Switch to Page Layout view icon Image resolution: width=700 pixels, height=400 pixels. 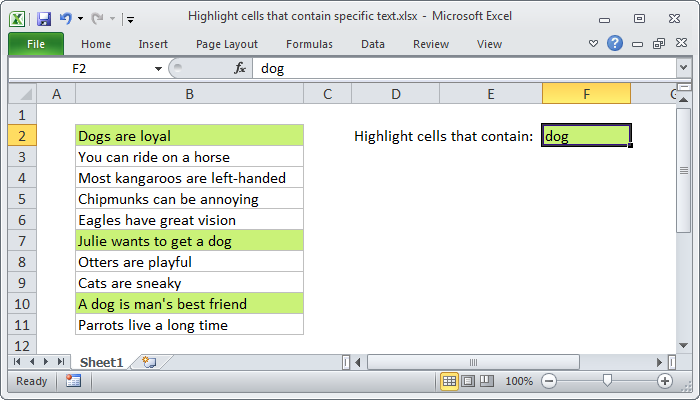coord(468,381)
